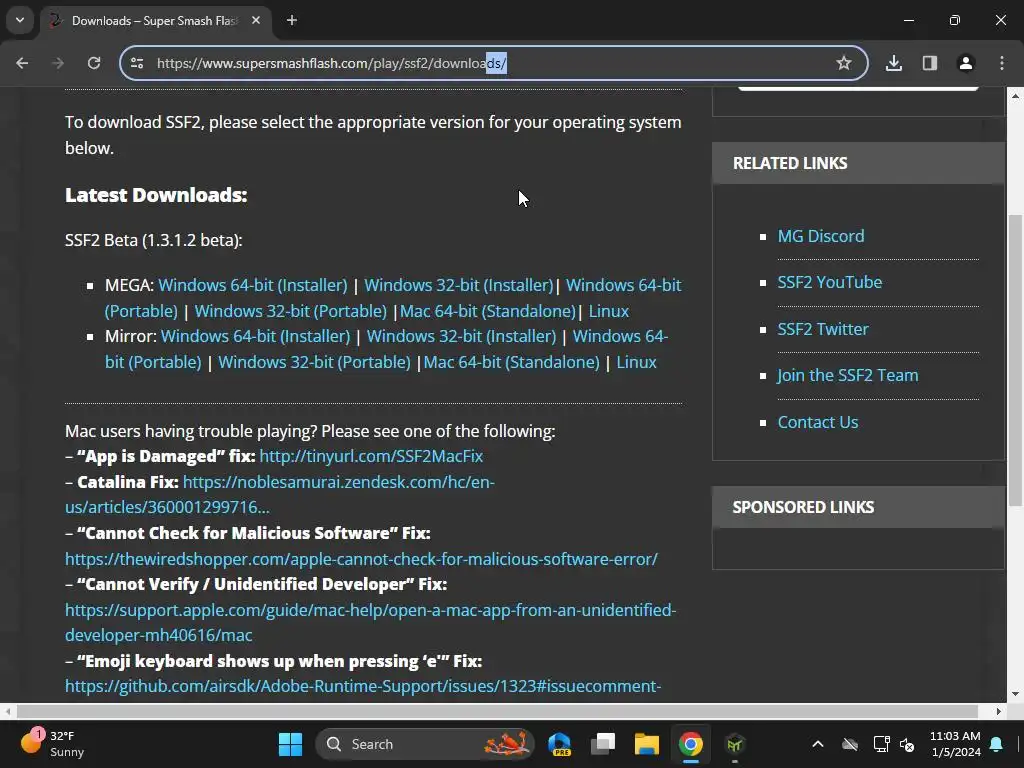Show hidden system tray icons
Screen dimensions: 1024x768
tap(818, 744)
